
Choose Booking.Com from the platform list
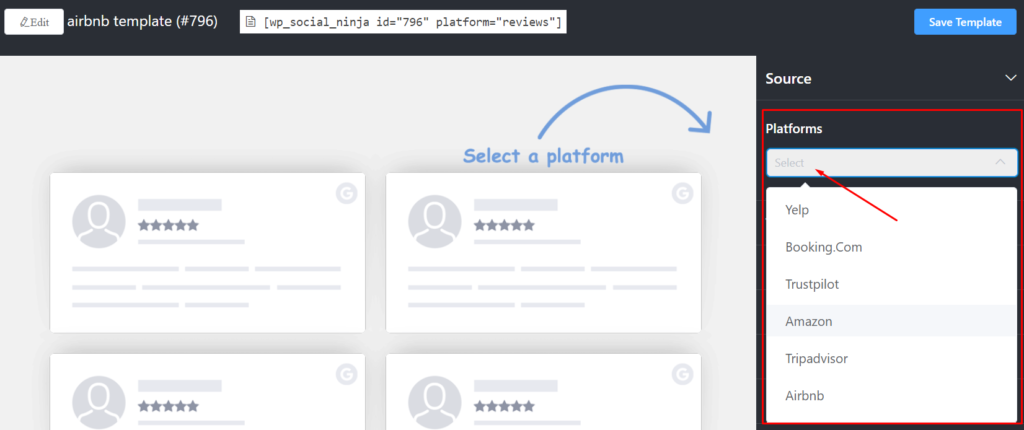891,247
